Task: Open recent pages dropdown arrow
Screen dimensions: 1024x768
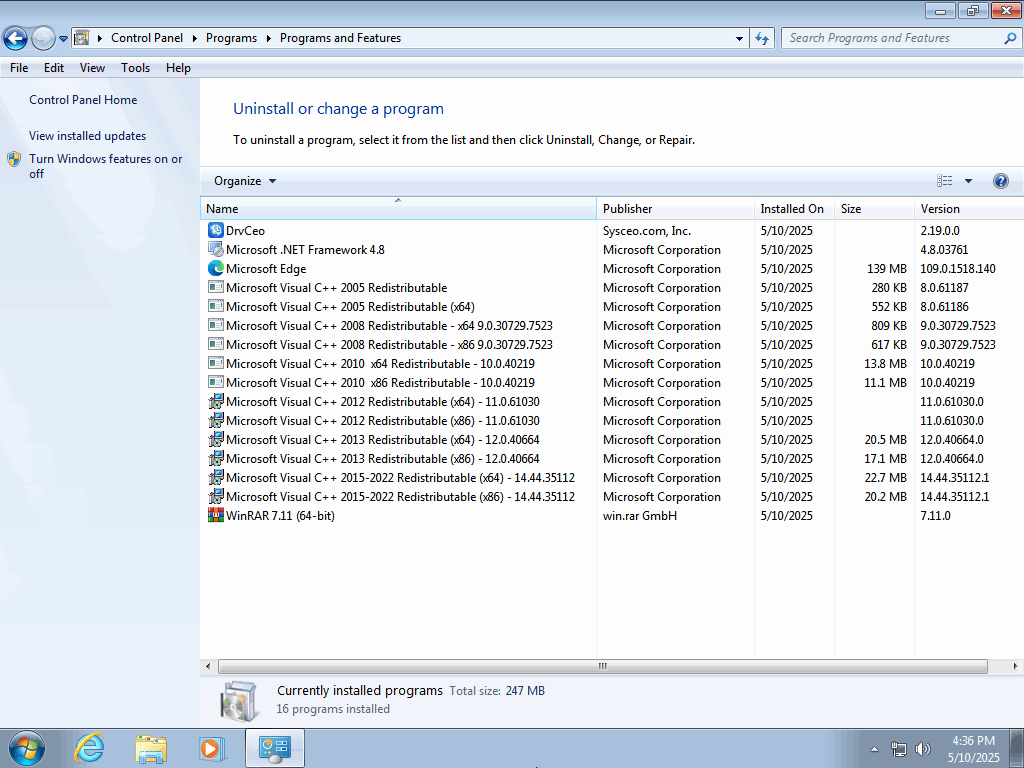Action: tap(63, 39)
